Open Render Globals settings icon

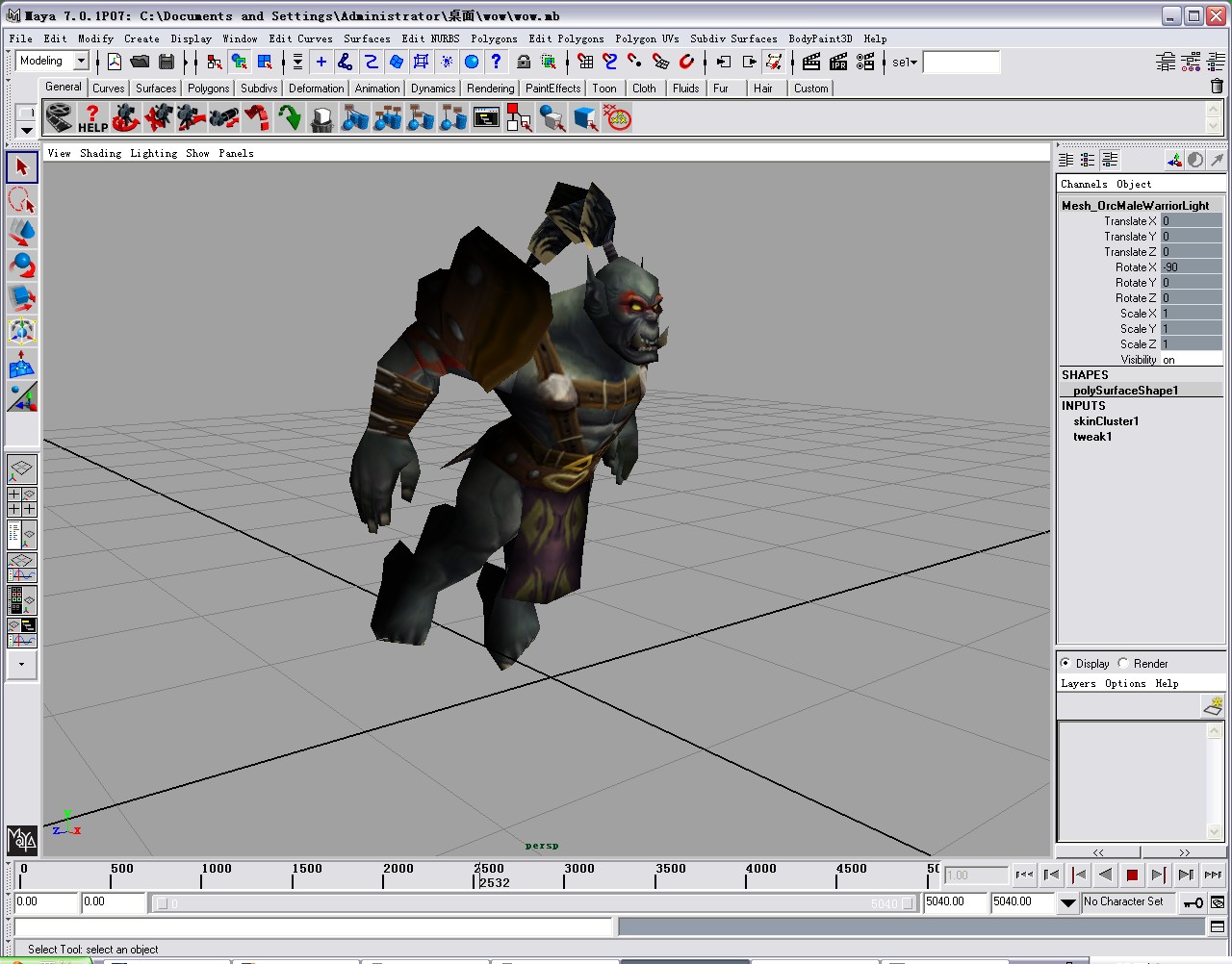coord(865,62)
